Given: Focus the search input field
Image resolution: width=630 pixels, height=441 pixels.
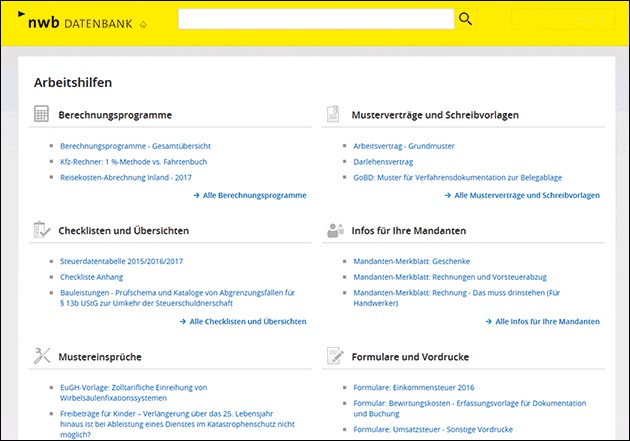Looking at the screenshot, I should [x=315, y=19].
